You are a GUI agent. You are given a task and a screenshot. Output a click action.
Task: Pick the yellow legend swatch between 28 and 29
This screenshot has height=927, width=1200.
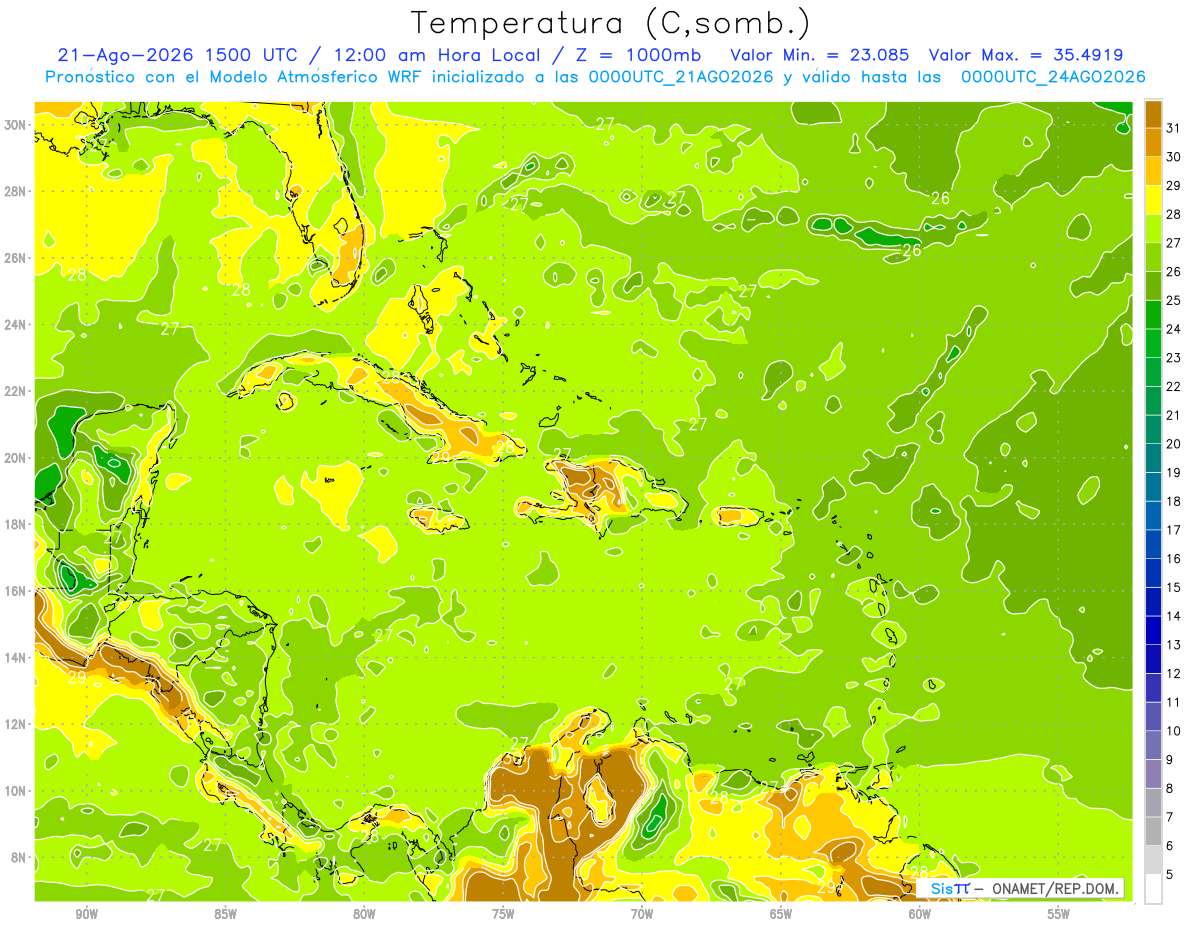click(x=1154, y=200)
